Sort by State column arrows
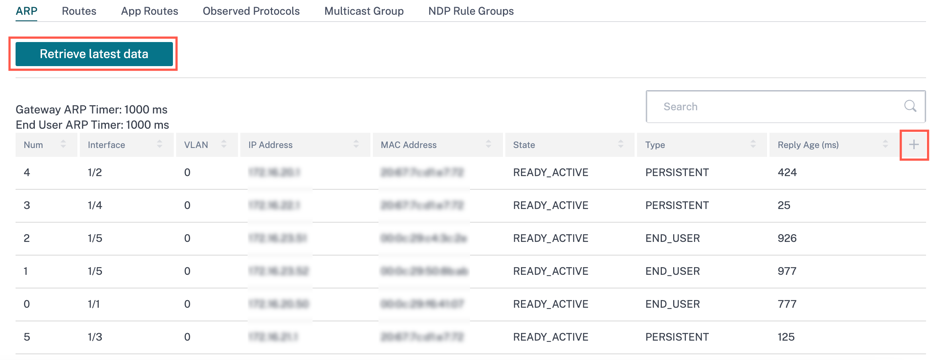Image resolution: width=939 pixels, height=360 pixels. click(621, 145)
